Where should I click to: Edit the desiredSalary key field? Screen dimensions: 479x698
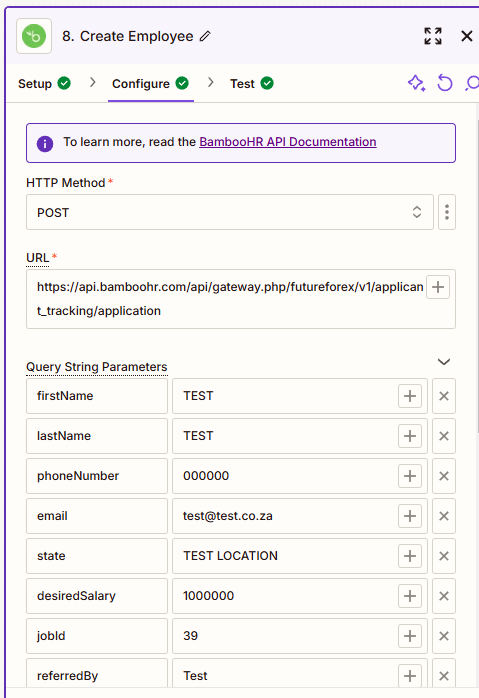(97, 596)
